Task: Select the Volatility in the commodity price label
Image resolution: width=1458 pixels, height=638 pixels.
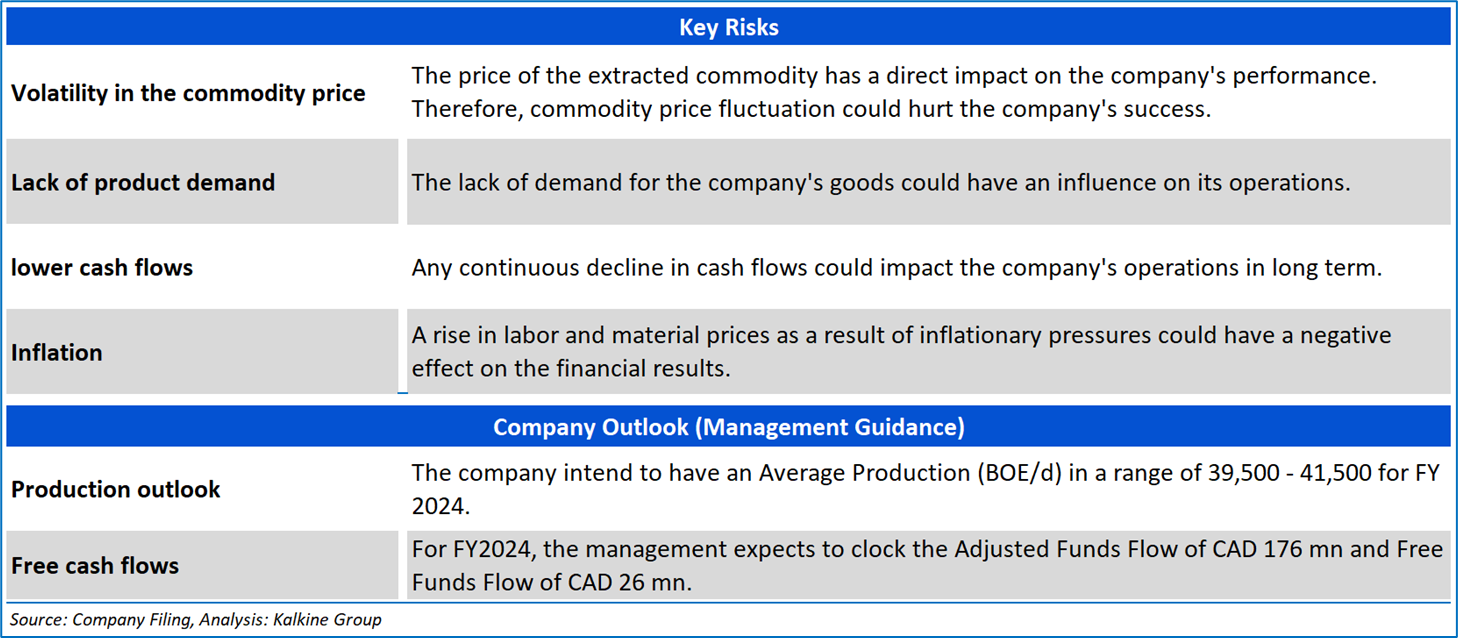Action: pyautogui.click(x=188, y=94)
